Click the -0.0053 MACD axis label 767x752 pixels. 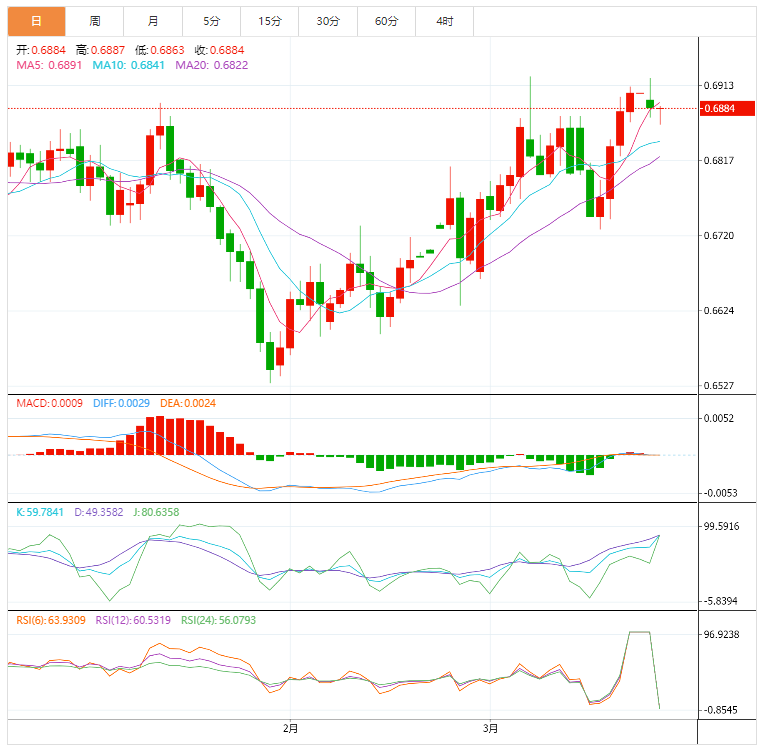point(720,493)
